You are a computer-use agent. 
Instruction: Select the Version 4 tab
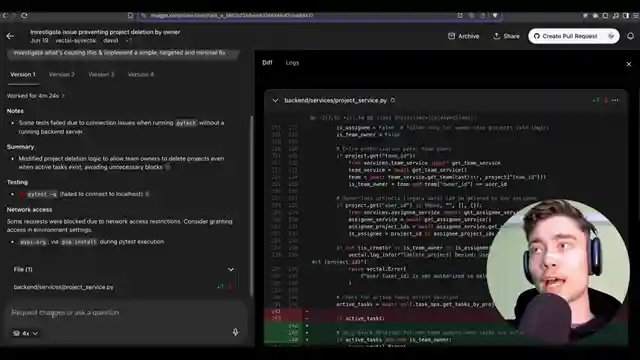tap(141, 74)
